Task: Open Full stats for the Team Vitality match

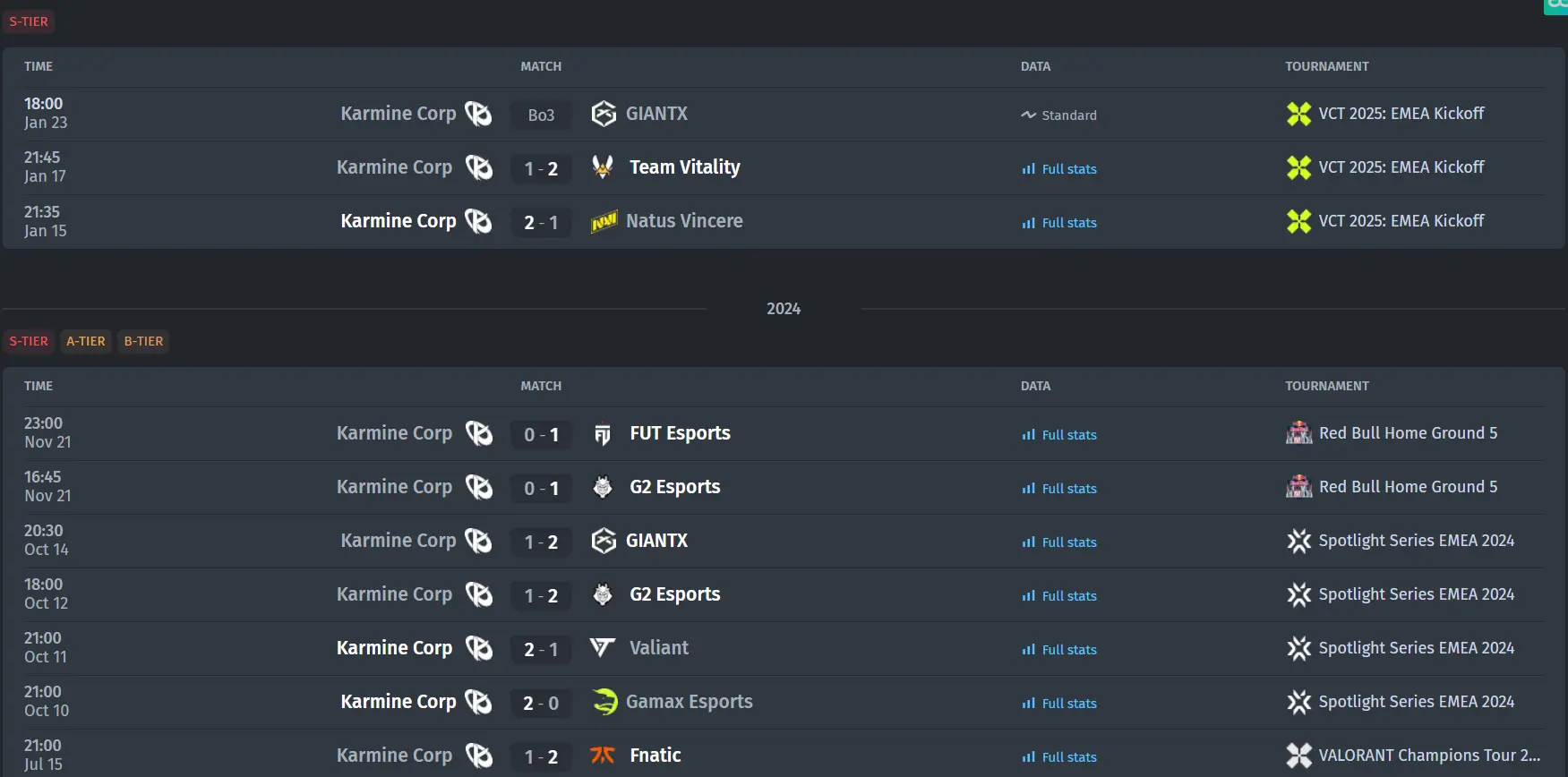Action: 1059,169
